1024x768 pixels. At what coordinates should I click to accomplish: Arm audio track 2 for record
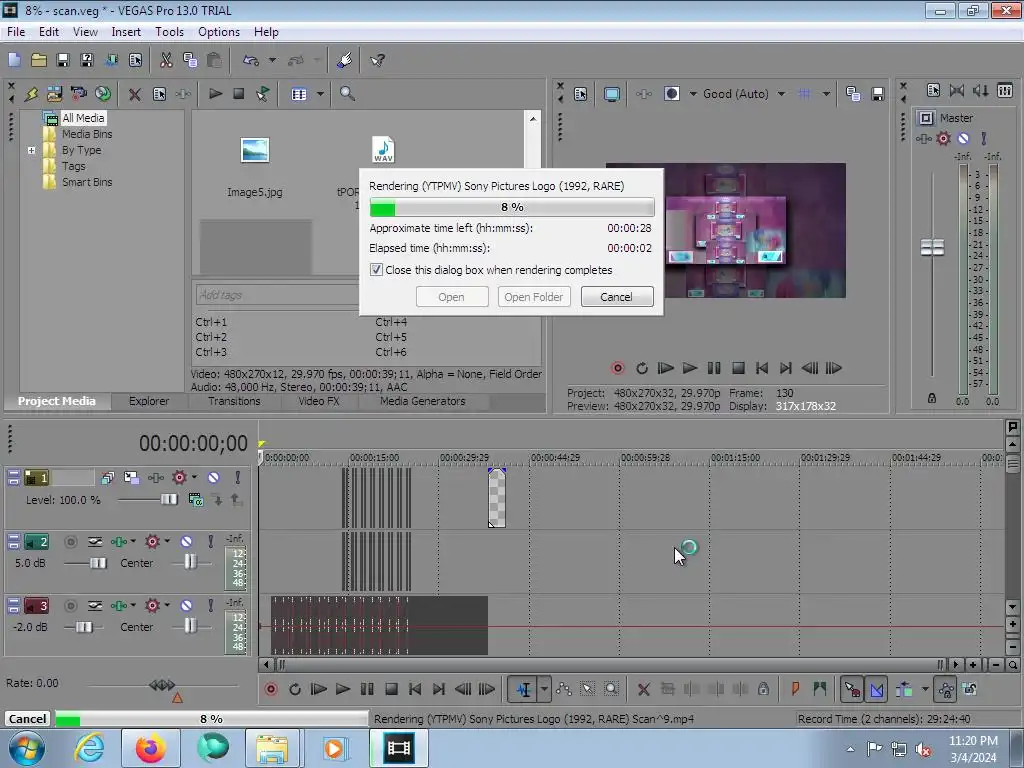click(71, 541)
